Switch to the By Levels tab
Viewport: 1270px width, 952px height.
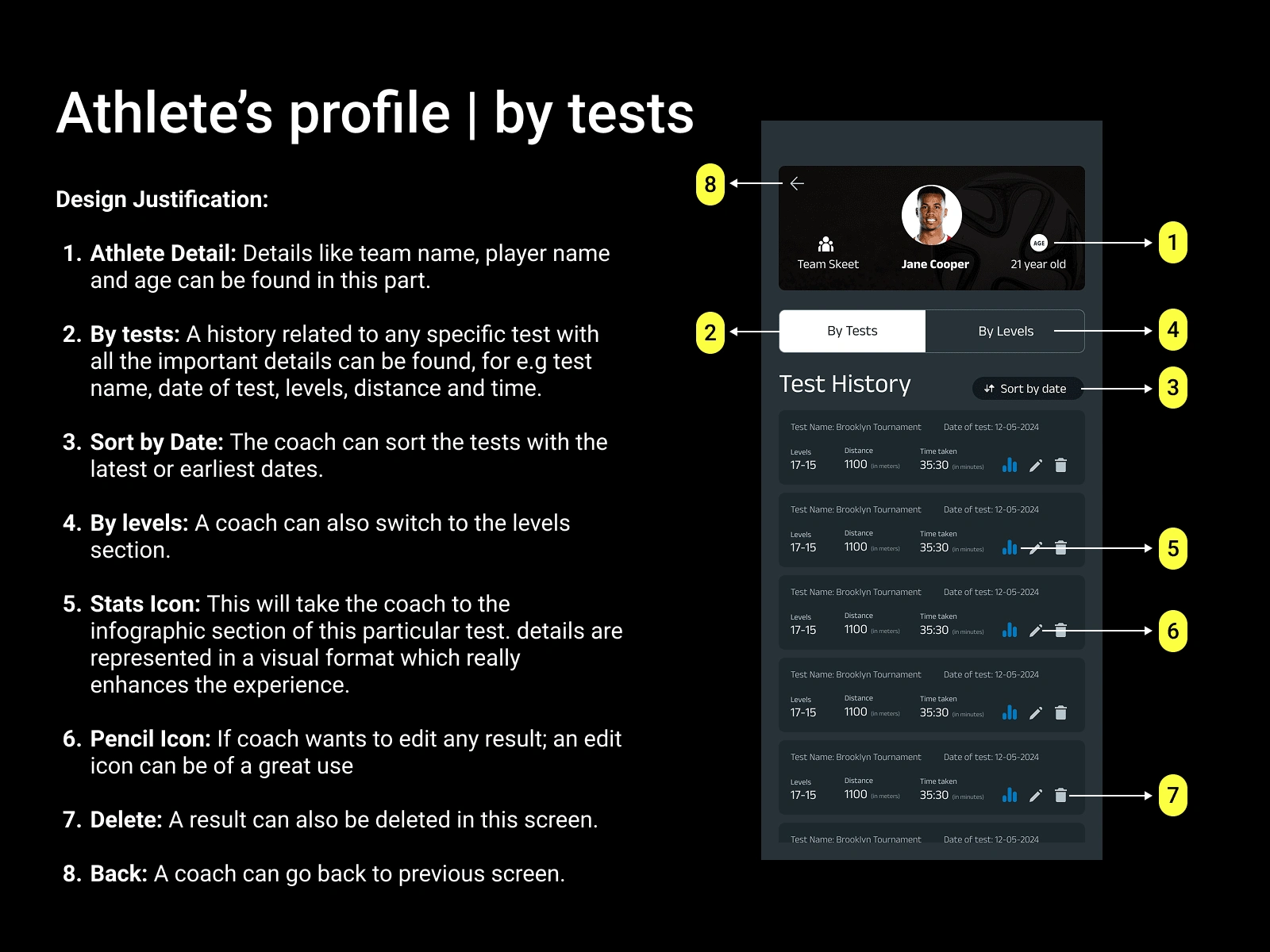[1005, 331]
